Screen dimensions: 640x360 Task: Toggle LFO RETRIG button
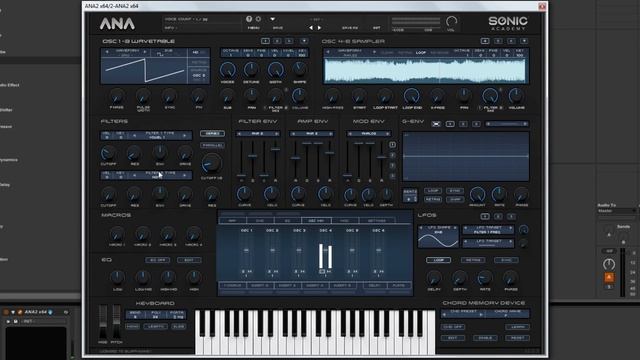click(x=473, y=260)
